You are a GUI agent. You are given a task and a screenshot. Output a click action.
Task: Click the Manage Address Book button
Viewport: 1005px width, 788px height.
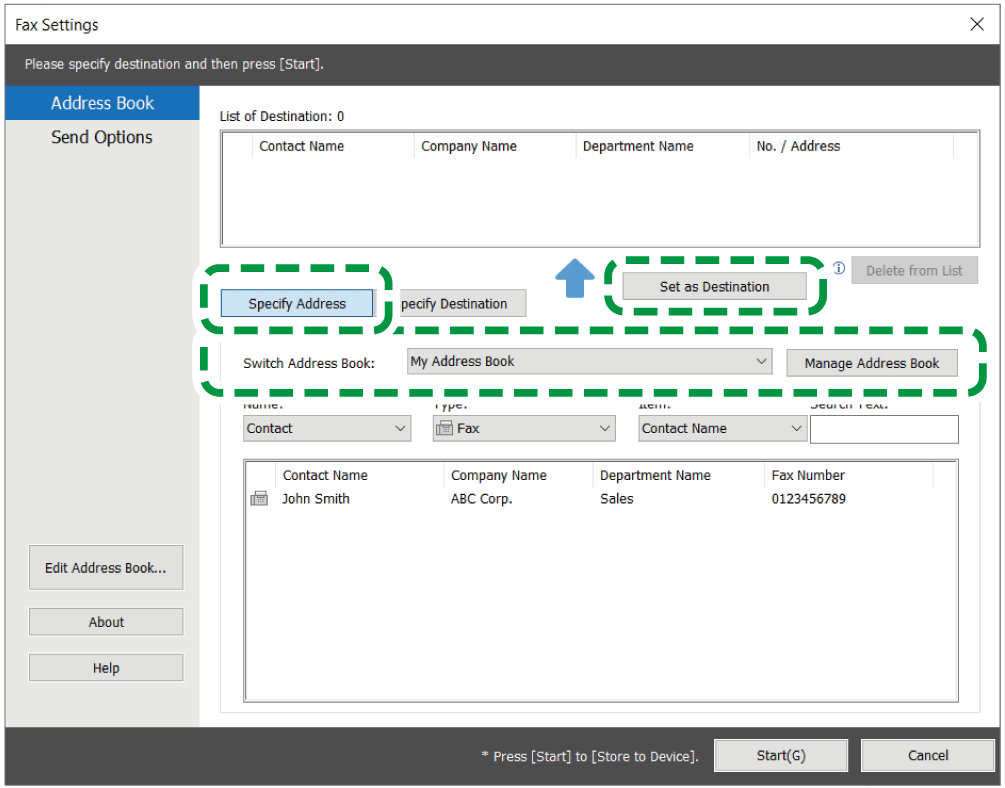pos(871,363)
